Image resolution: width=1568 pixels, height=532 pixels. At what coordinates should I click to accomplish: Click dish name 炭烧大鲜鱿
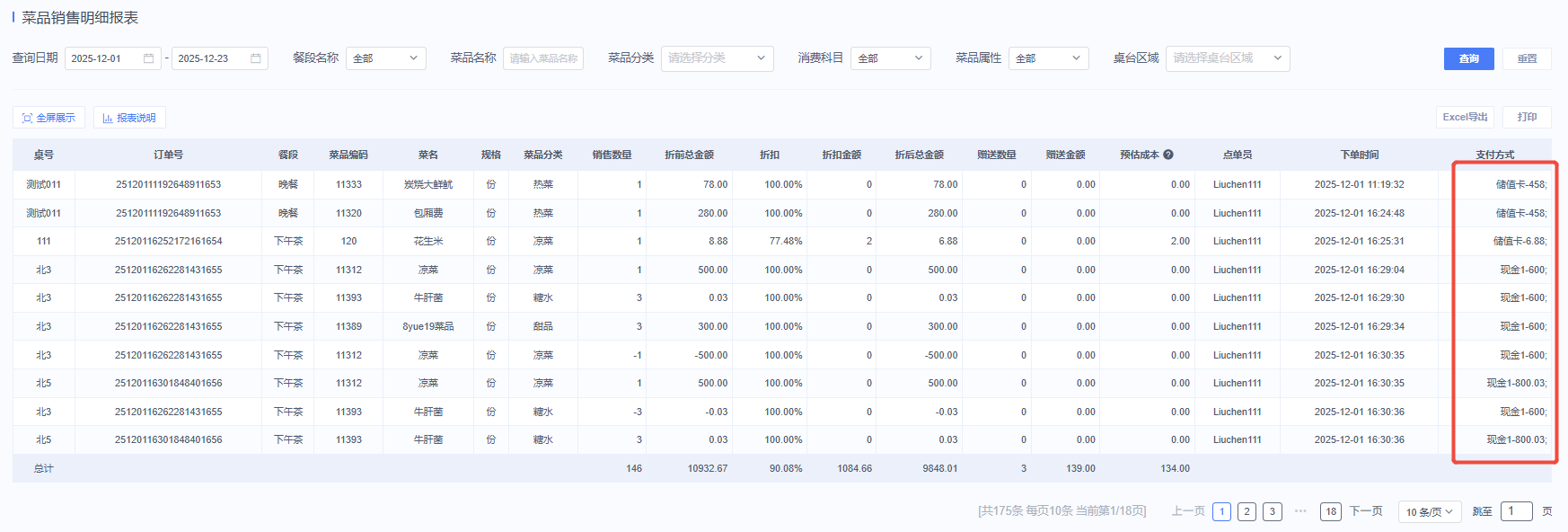[428, 184]
